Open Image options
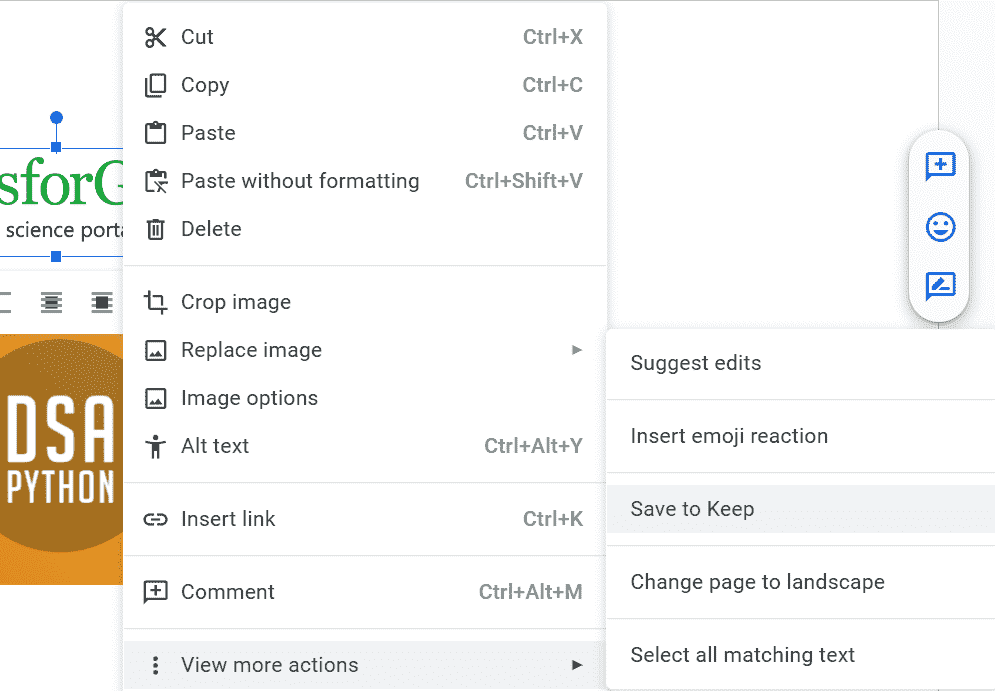 (x=249, y=398)
